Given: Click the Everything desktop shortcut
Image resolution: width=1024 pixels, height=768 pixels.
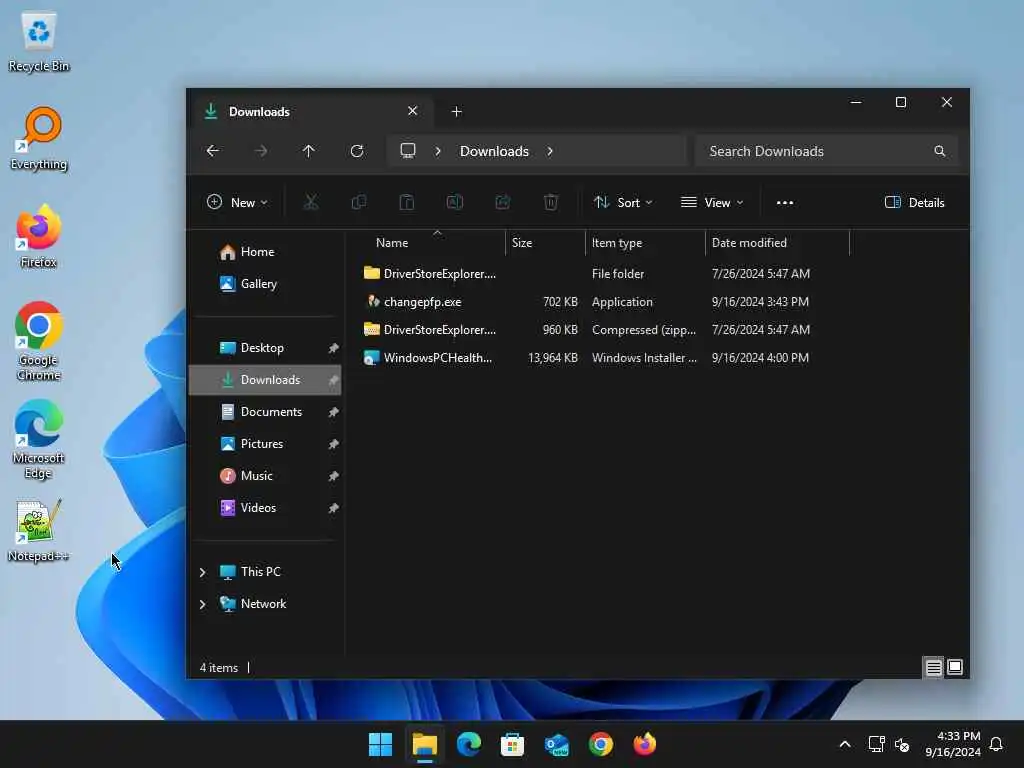Looking at the screenshot, I should pyautogui.click(x=39, y=139).
